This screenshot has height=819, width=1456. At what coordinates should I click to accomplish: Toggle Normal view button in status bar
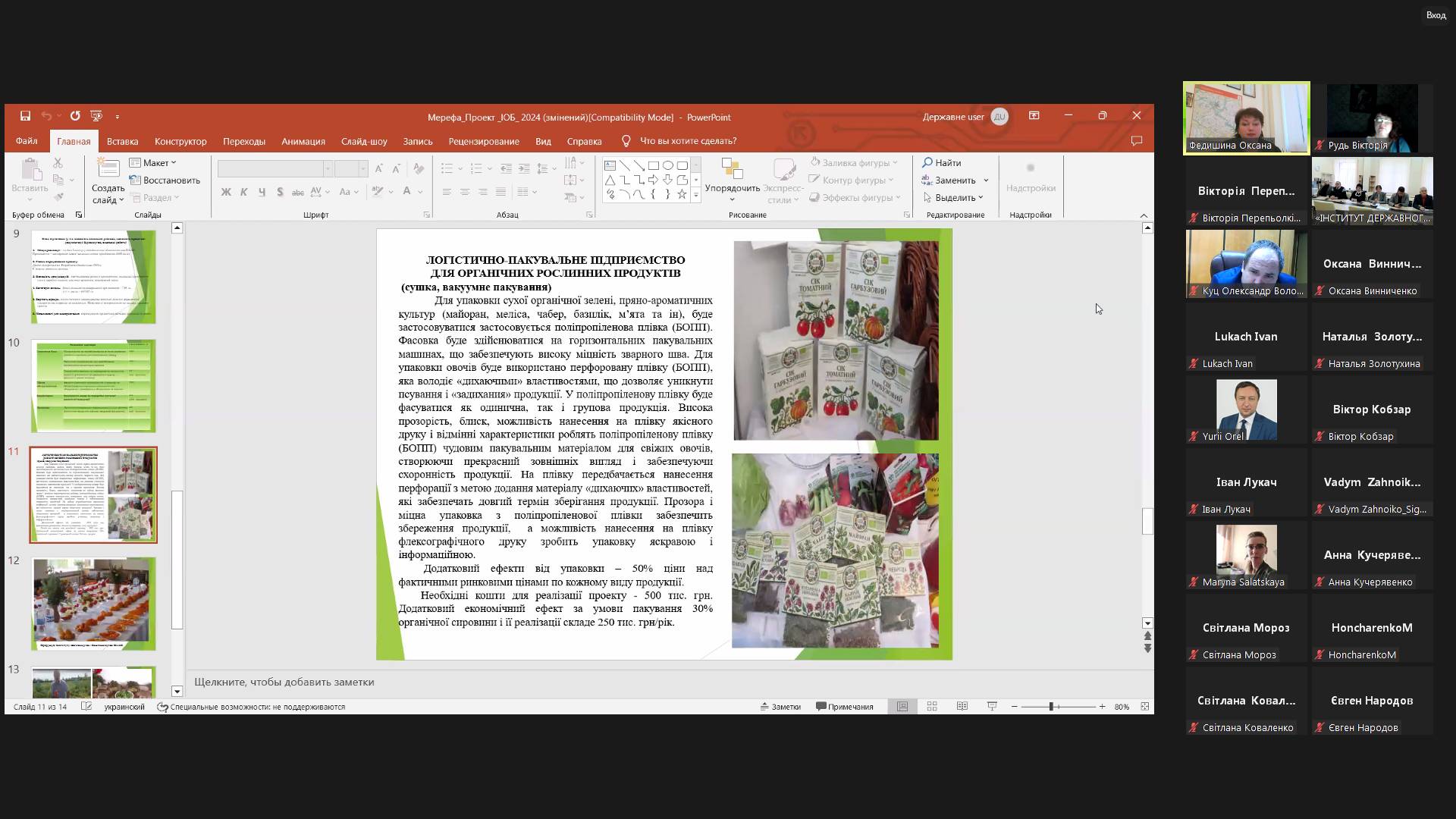pyautogui.click(x=902, y=706)
